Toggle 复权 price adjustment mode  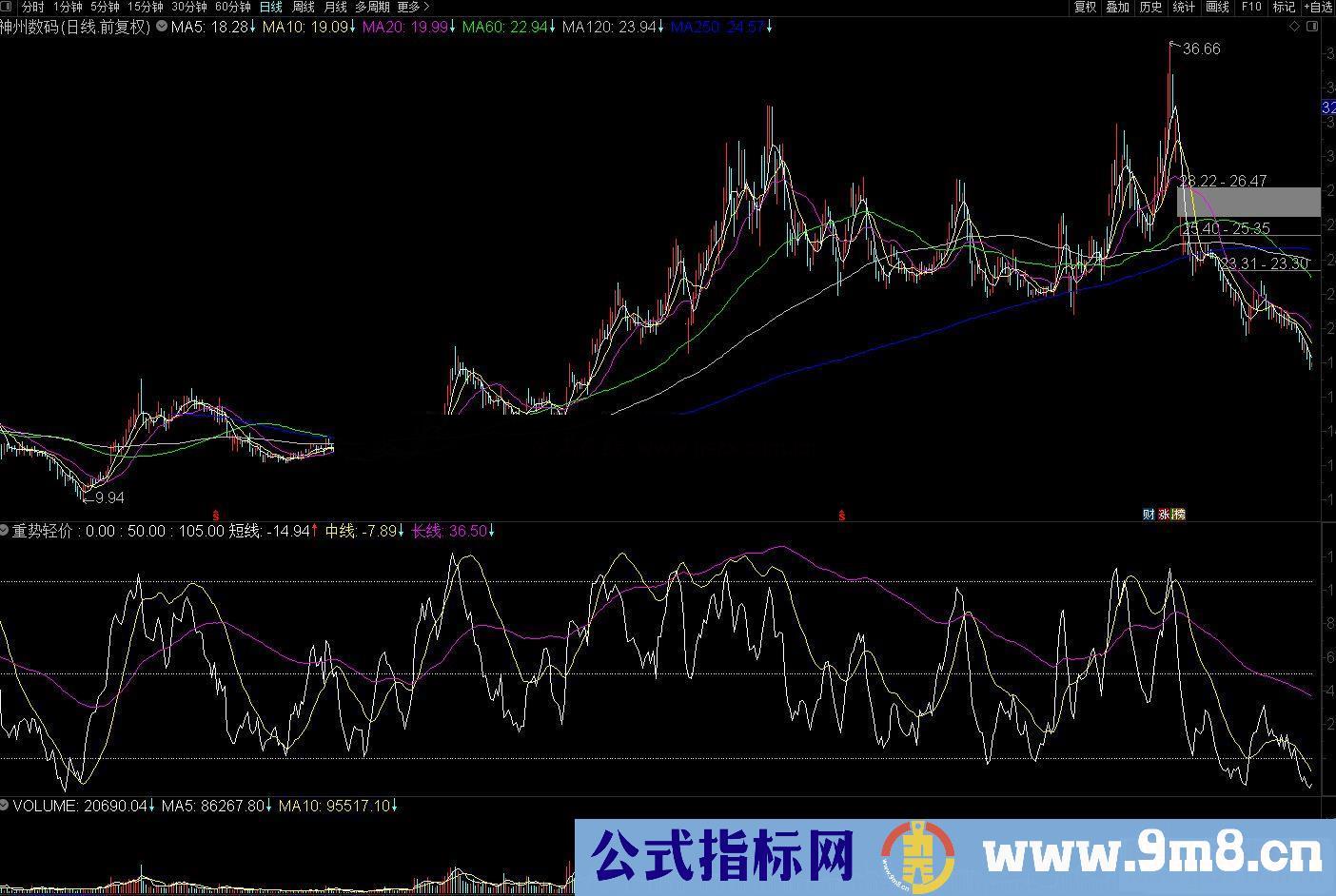(x=1084, y=7)
